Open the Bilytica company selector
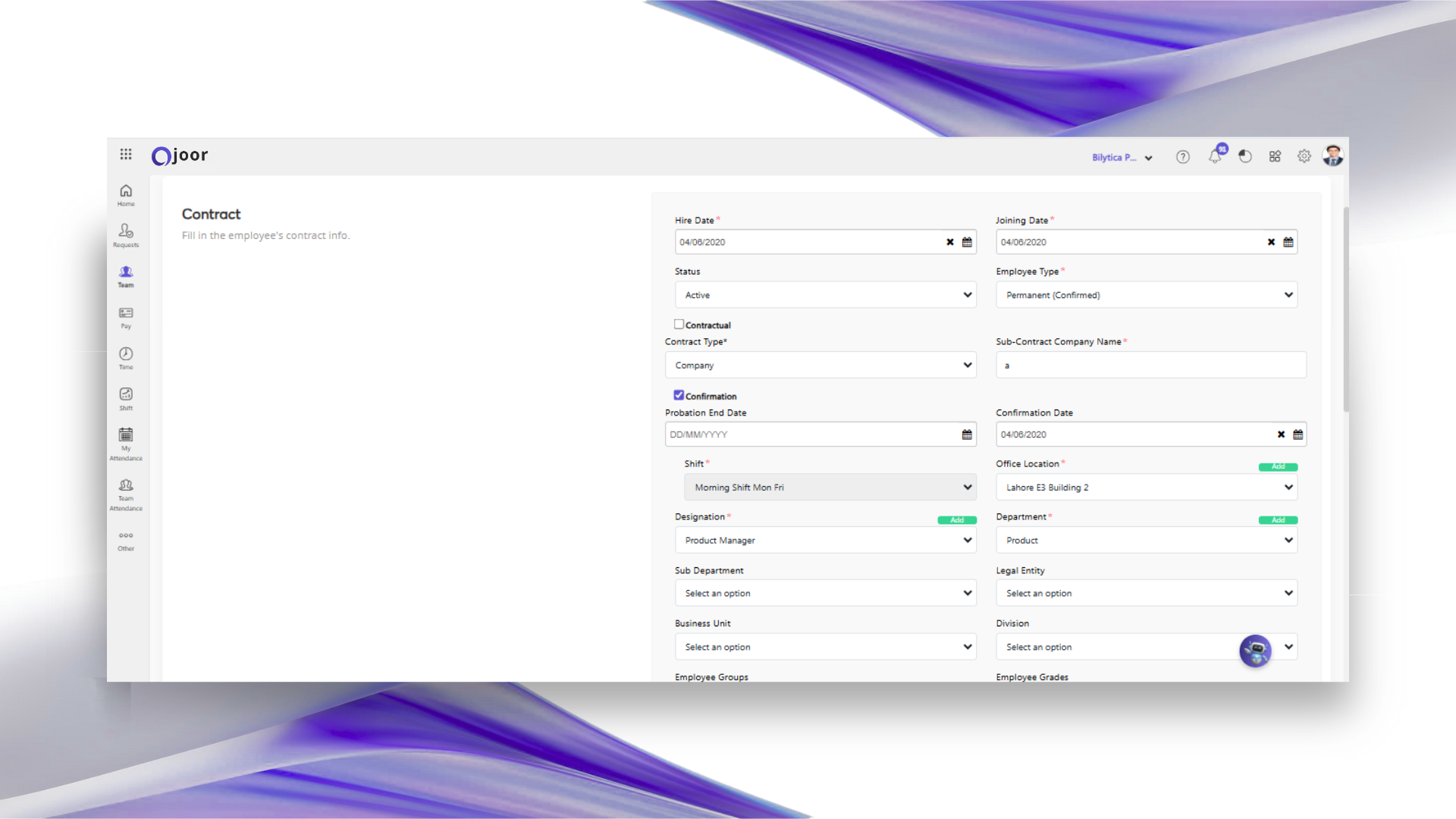This screenshot has width=1456, height=819. click(1122, 158)
